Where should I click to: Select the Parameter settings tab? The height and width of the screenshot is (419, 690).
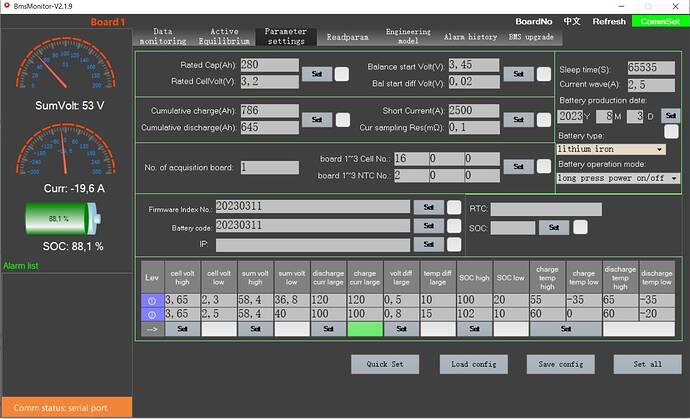pos(286,36)
